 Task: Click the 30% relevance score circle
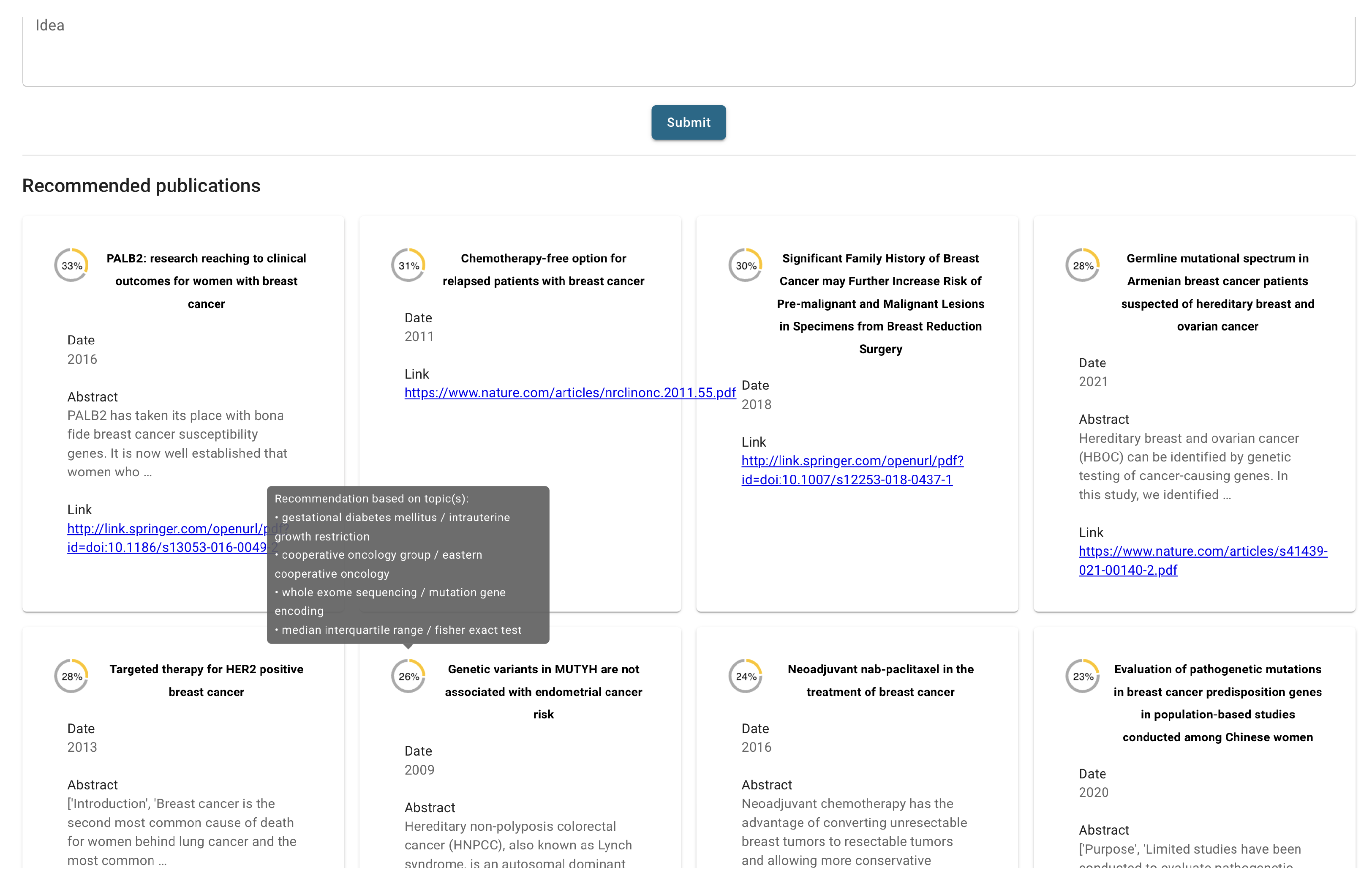point(746,265)
